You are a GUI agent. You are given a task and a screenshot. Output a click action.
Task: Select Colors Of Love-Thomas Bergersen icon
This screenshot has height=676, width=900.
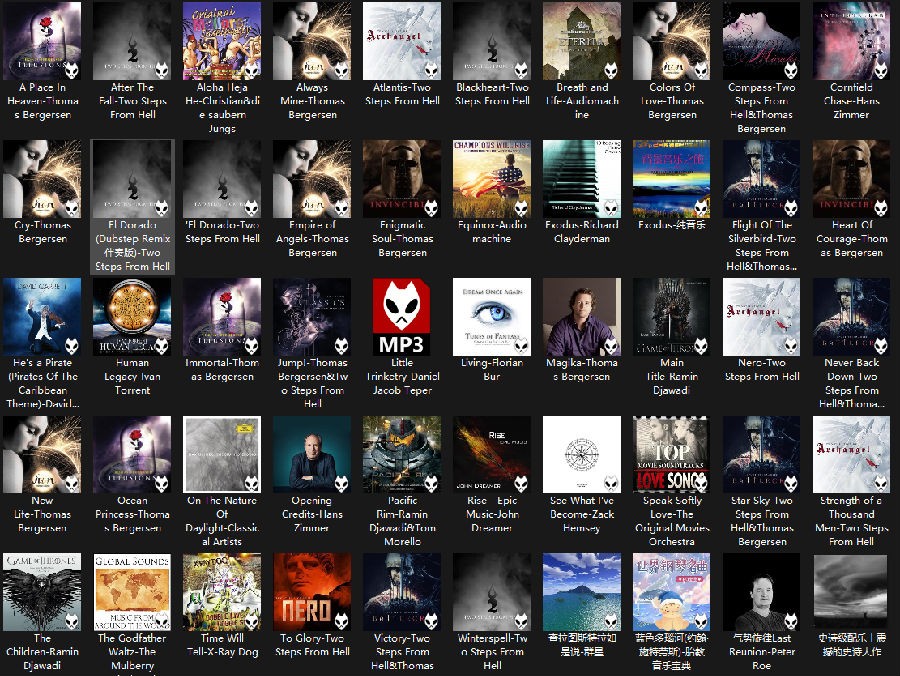tap(672, 41)
